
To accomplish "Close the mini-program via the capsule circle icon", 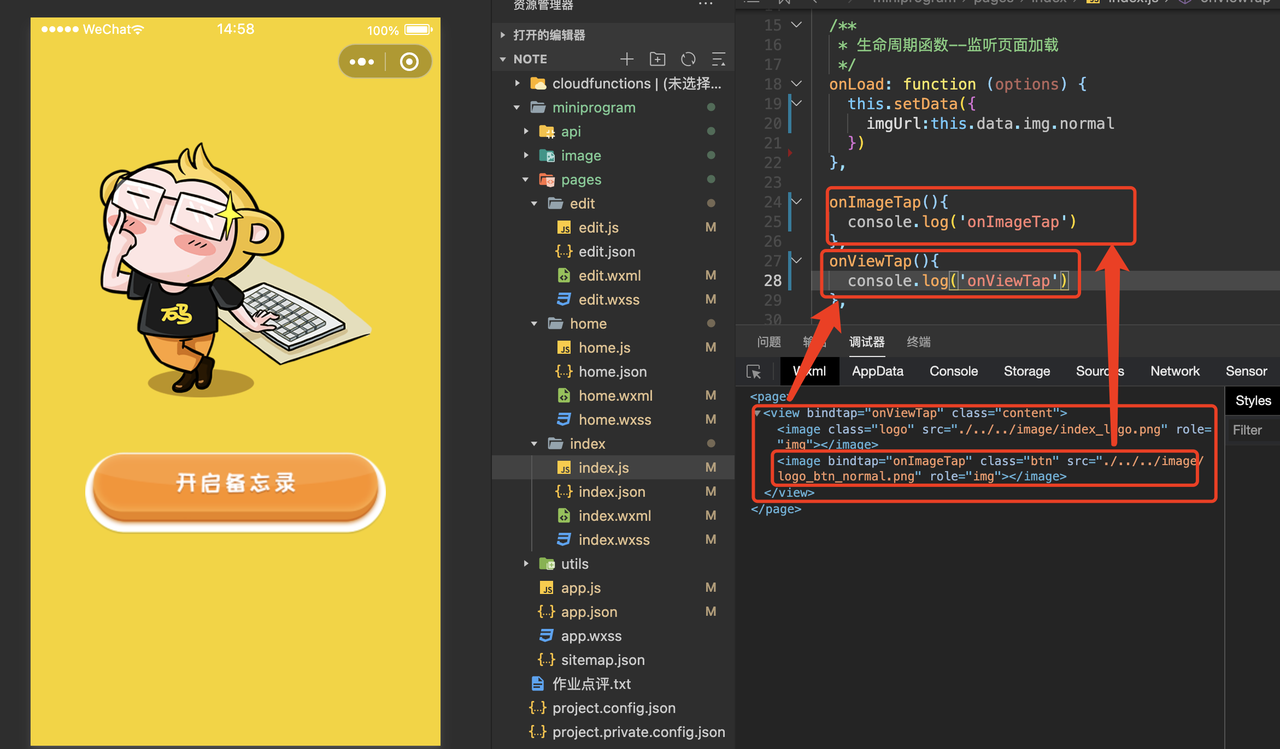I will (408, 62).
